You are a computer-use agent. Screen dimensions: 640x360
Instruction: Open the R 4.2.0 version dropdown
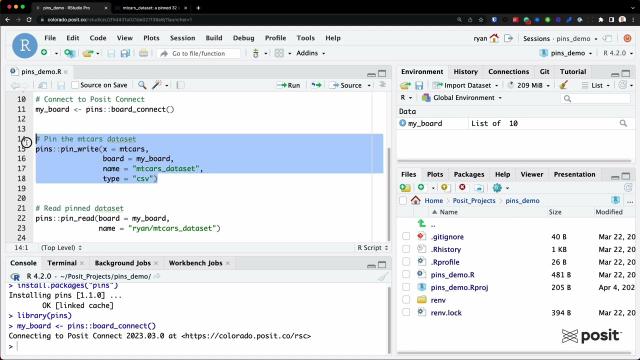(618, 53)
